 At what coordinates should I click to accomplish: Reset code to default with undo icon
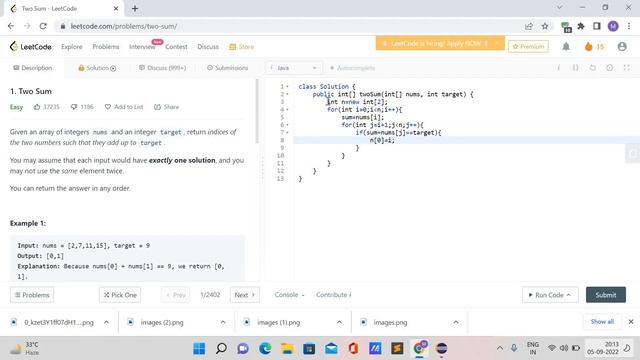[592, 68]
